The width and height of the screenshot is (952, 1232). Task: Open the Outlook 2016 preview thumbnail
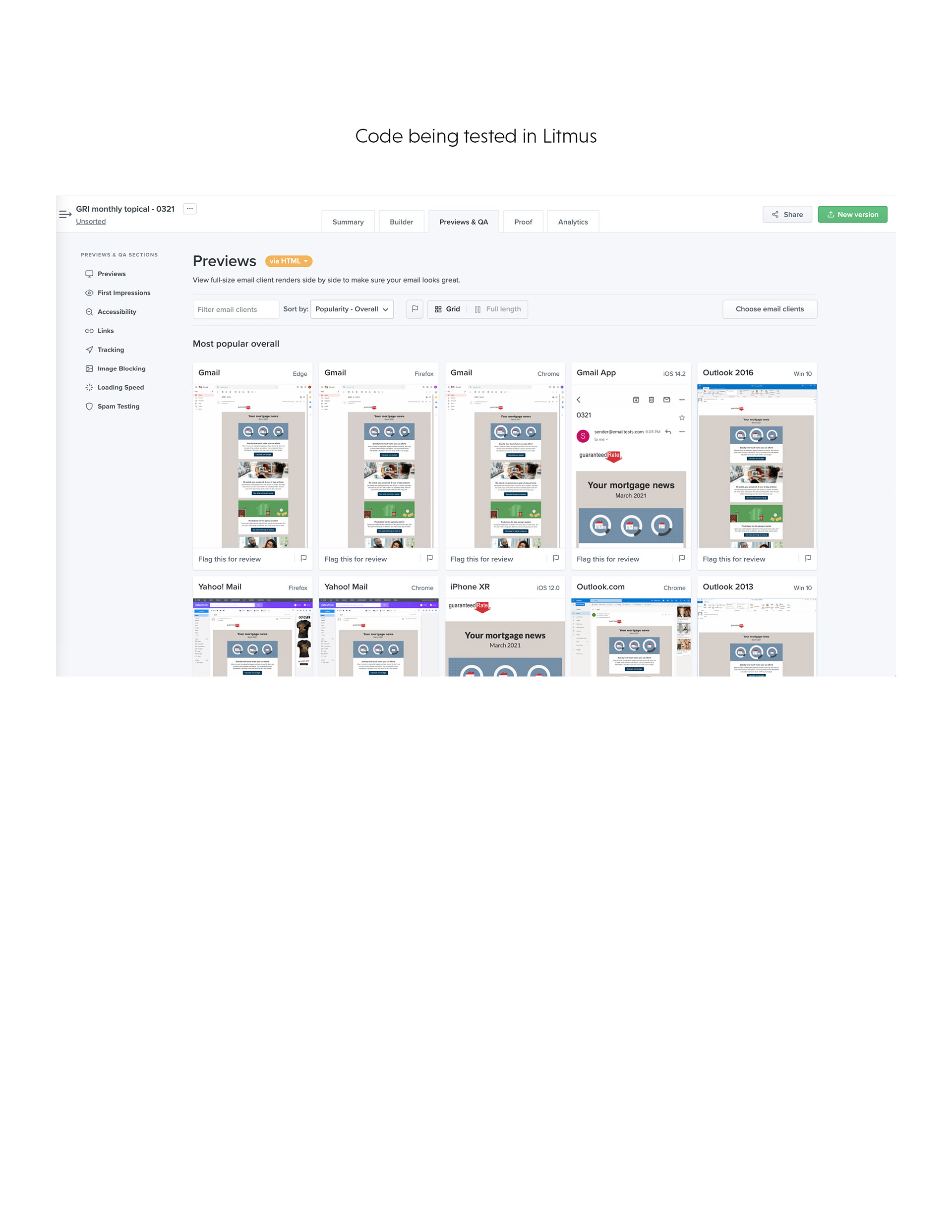(757, 466)
